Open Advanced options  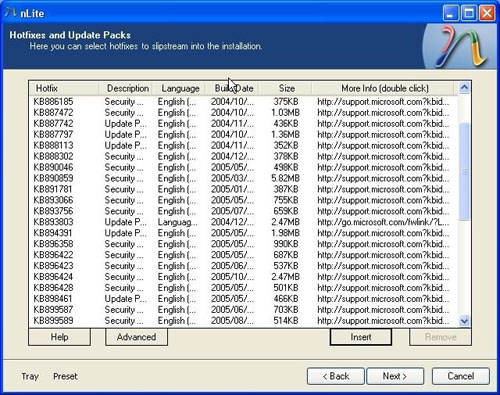coord(136,337)
